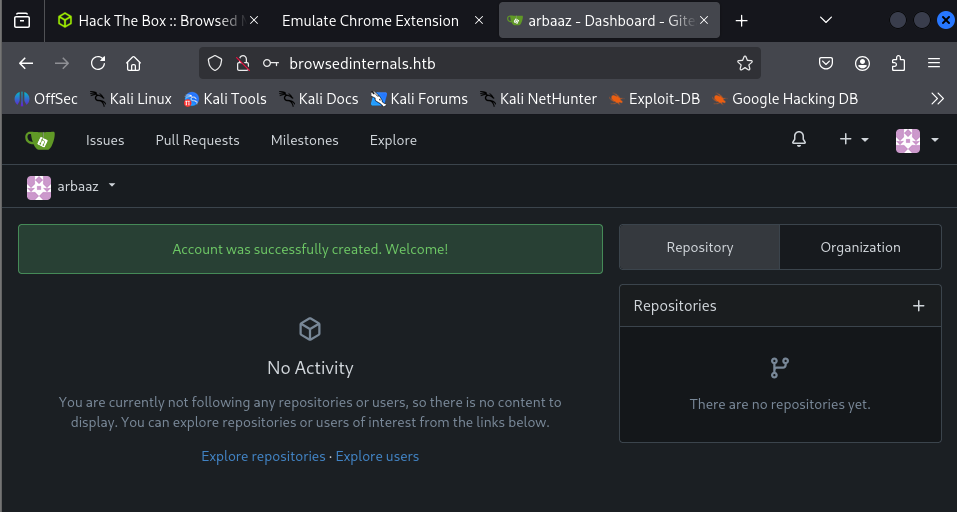This screenshot has height=512, width=957.
Task: Click the URL address bar
Action: click(500, 63)
